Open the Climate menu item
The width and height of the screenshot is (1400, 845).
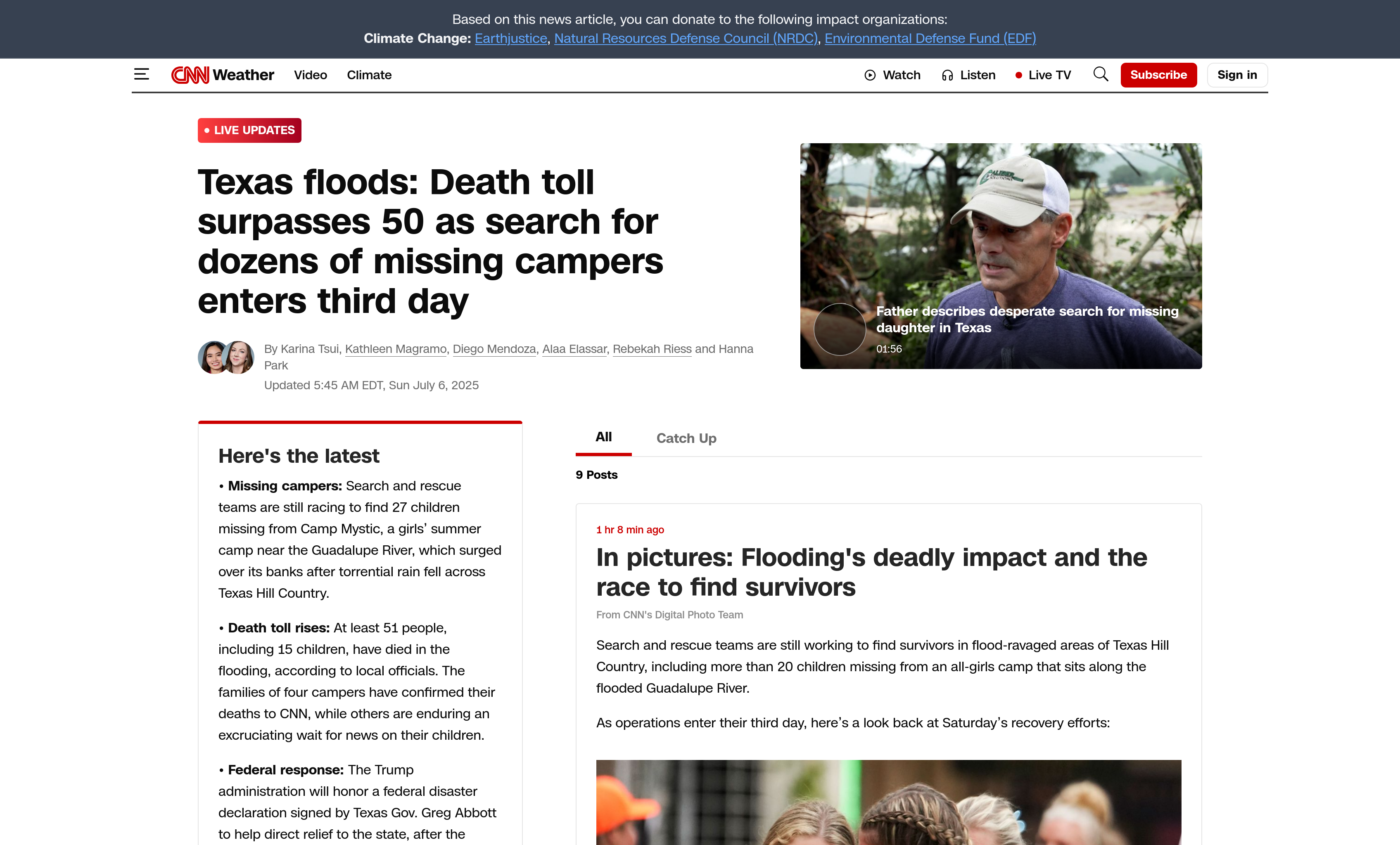(x=369, y=75)
